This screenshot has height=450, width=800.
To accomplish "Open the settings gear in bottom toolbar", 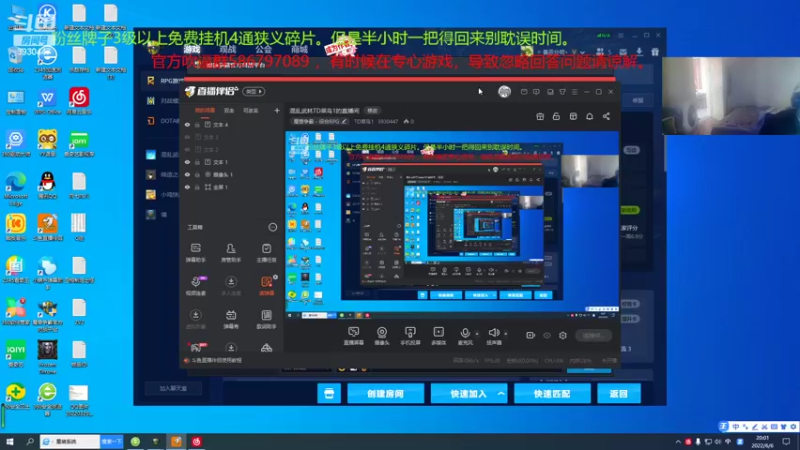I will tap(563, 335).
